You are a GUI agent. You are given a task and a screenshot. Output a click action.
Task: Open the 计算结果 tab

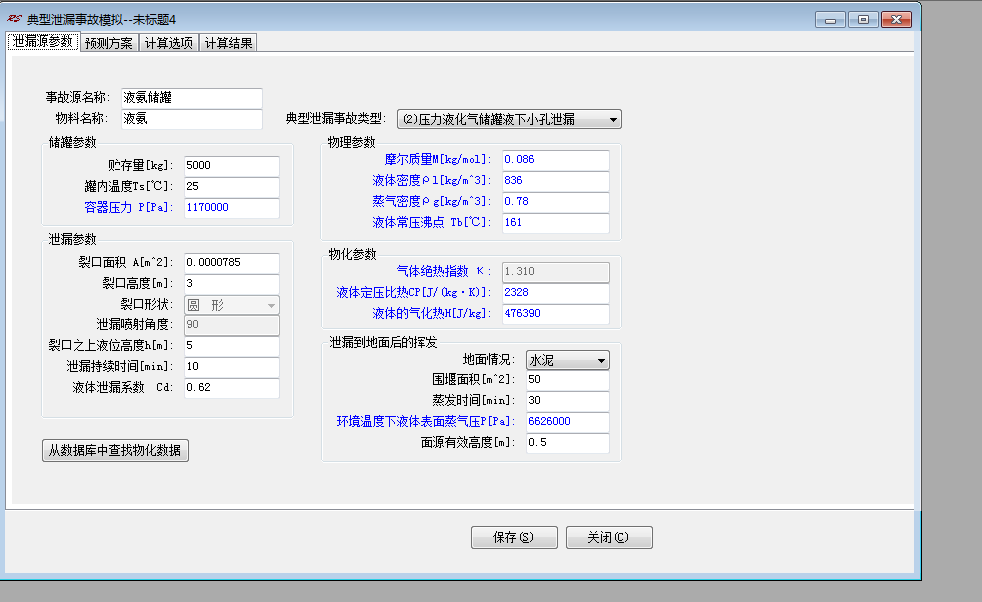(x=229, y=43)
